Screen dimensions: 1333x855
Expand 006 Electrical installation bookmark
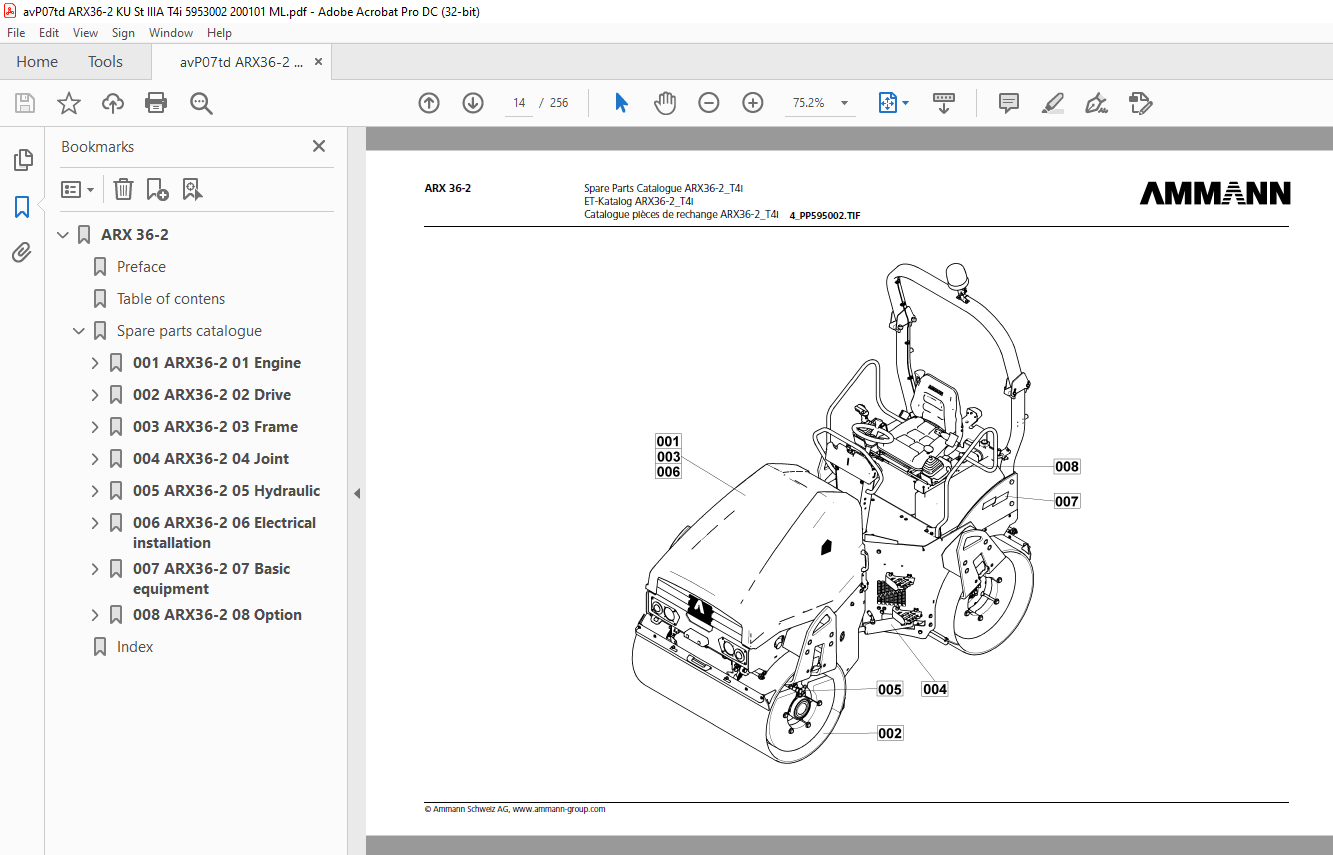point(95,523)
